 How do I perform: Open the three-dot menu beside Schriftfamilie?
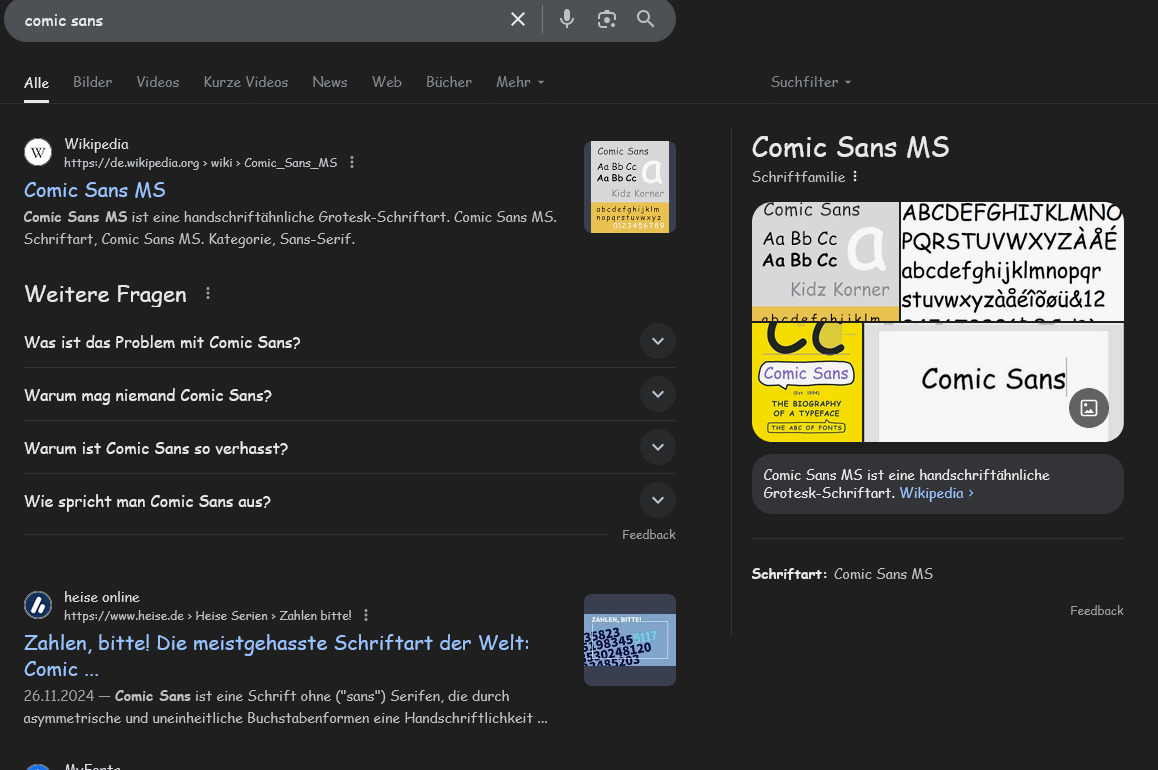854,176
